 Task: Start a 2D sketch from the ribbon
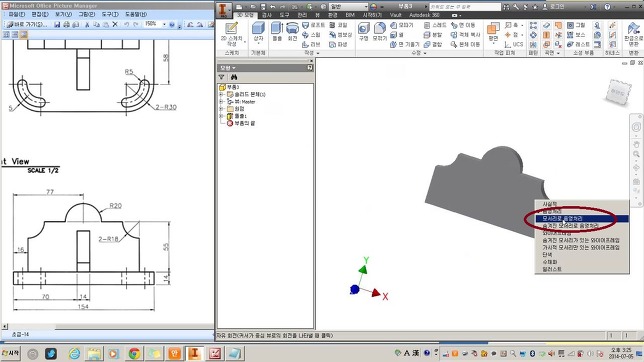(x=231, y=34)
